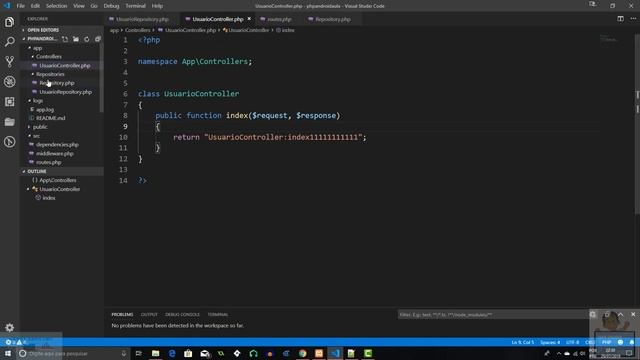Open the Source Control view

[9, 62]
